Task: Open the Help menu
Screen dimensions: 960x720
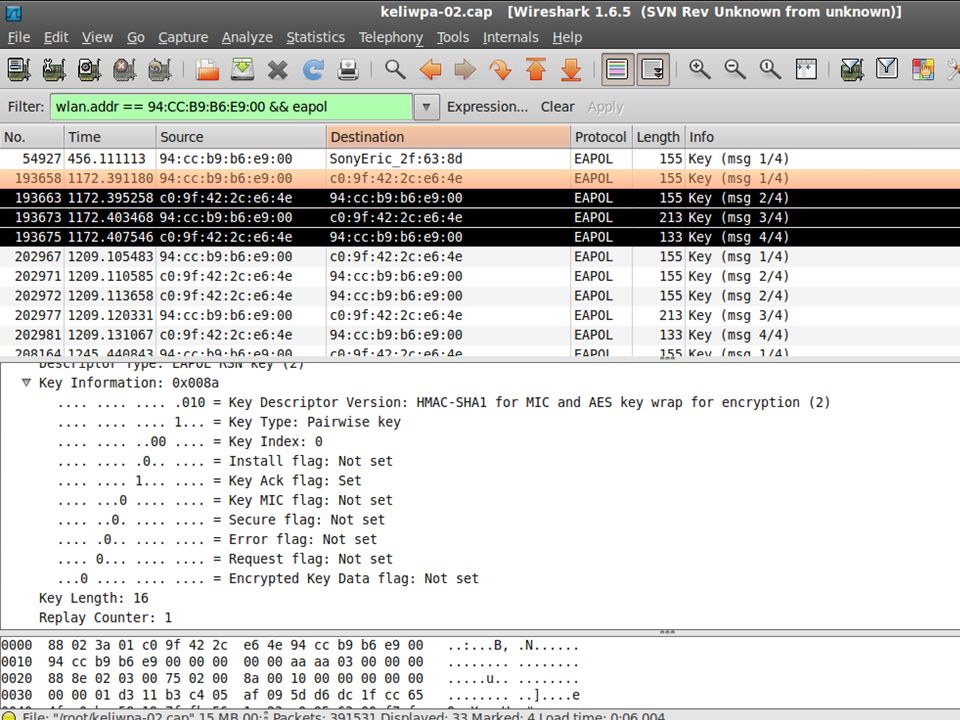Action: pyautogui.click(x=568, y=37)
